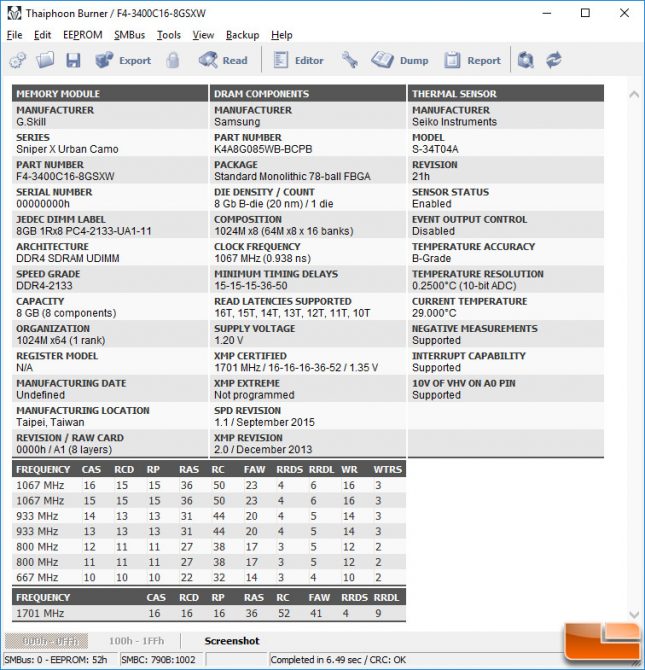Click the padlock write-protection icon
Viewport: 645px width, 670px height.
tap(173, 60)
